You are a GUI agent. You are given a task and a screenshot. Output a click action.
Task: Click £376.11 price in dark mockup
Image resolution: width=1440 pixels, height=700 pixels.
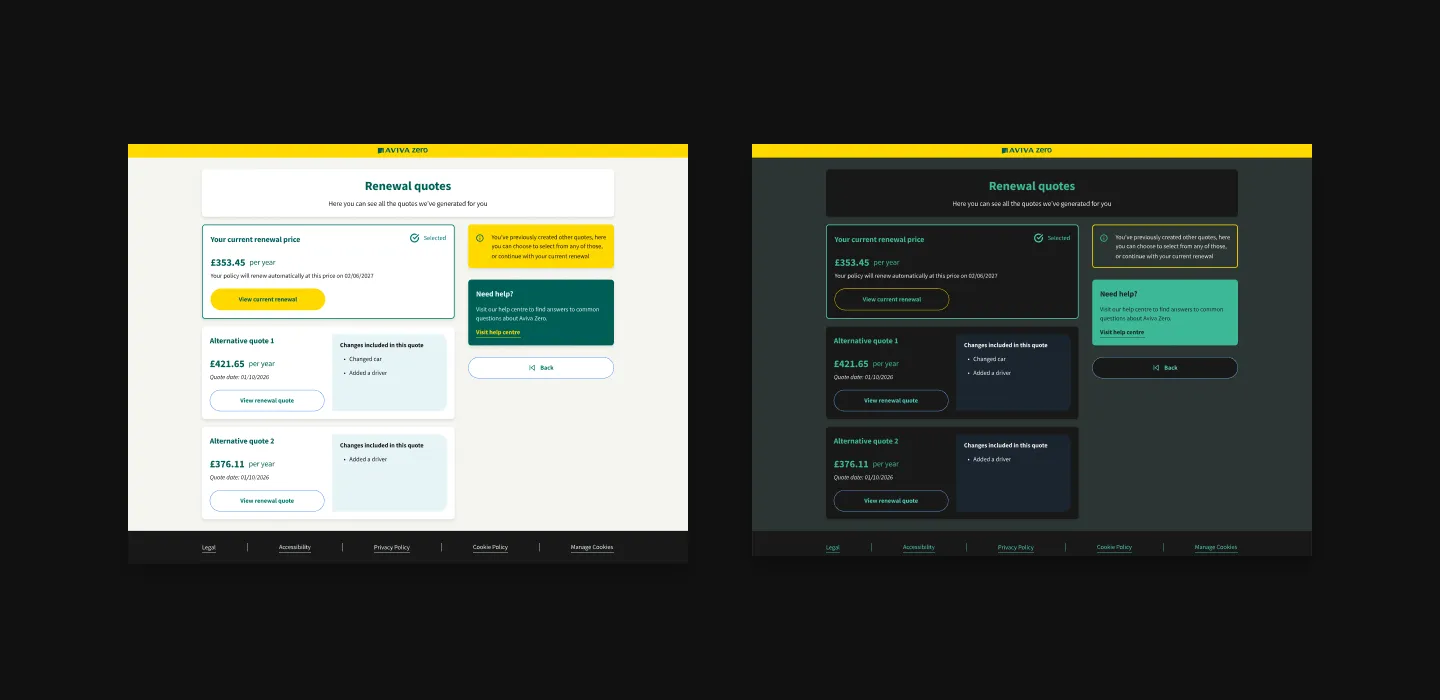(x=851, y=464)
